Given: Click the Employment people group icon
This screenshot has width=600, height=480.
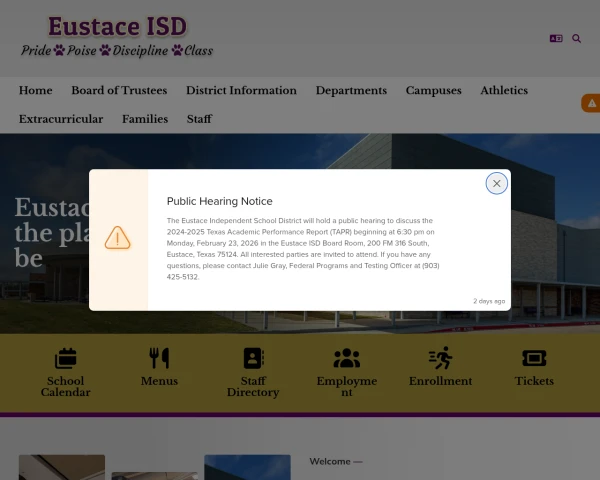Looking at the screenshot, I should tap(347, 358).
